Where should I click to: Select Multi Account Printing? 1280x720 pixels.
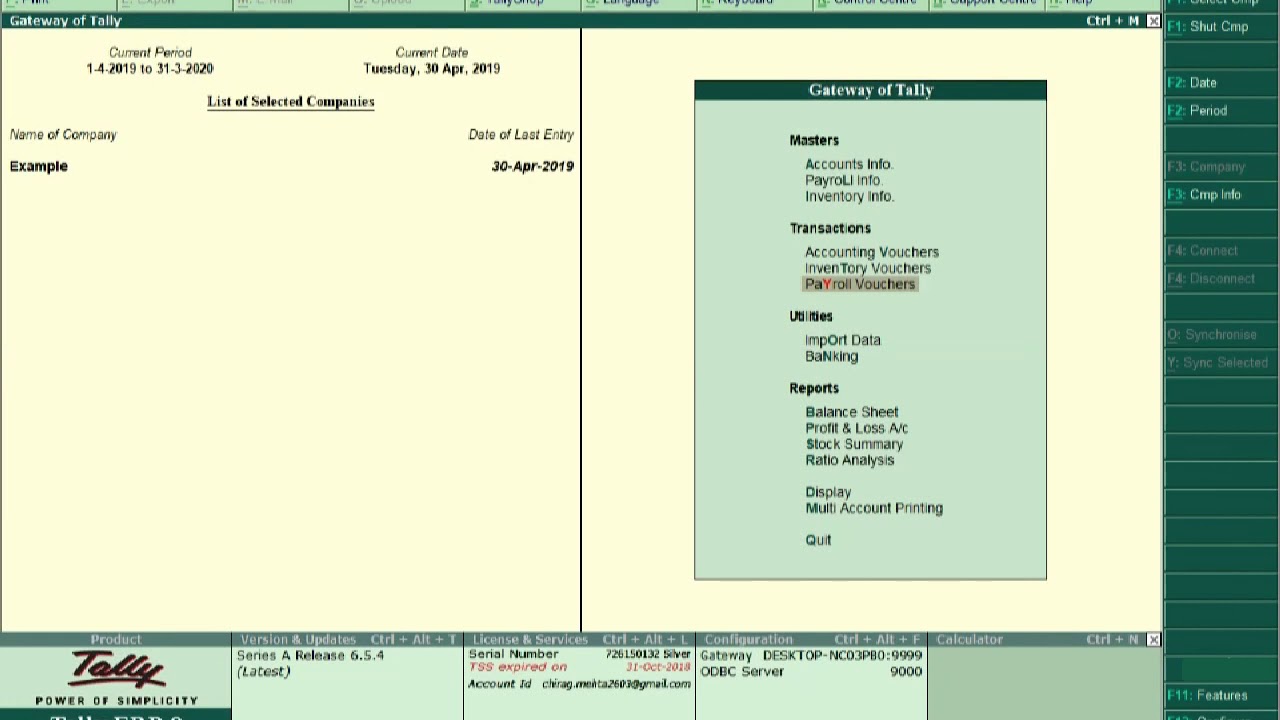pyautogui.click(x=874, y=508)
